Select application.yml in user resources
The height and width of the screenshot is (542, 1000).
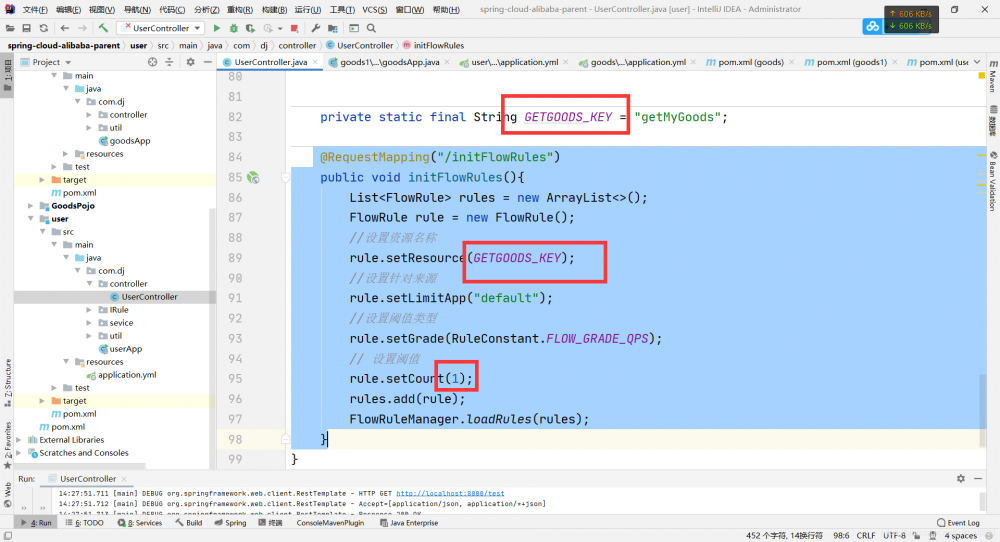click(126, 375)
